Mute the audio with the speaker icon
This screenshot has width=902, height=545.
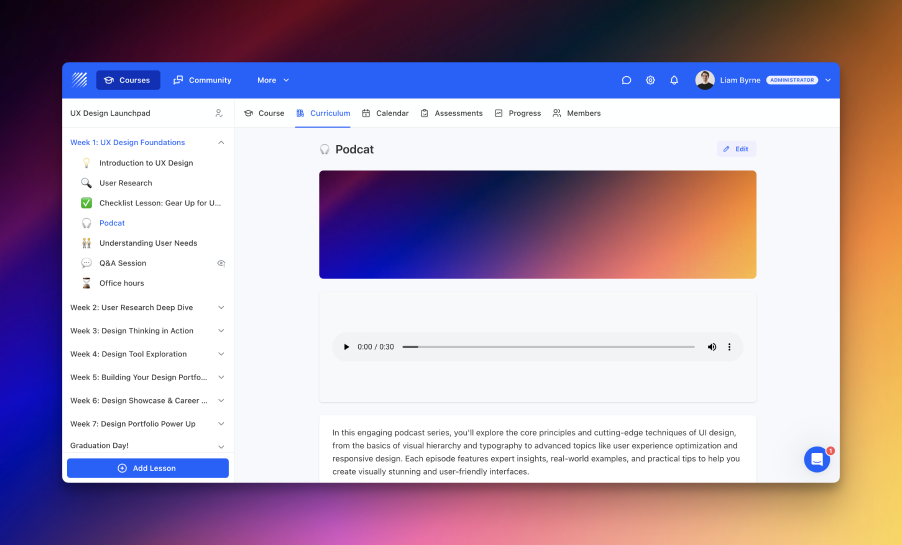click(712, 347)
